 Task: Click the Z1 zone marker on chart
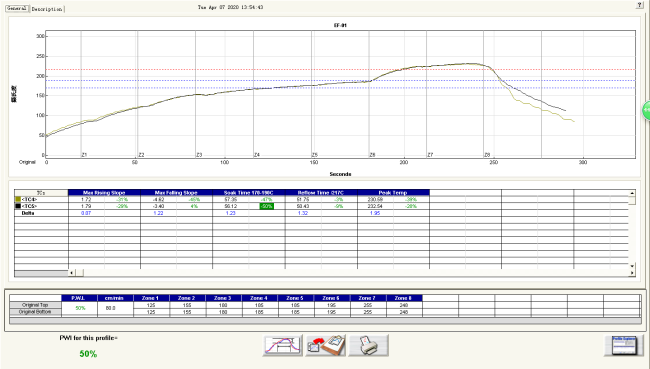point(84,155)
